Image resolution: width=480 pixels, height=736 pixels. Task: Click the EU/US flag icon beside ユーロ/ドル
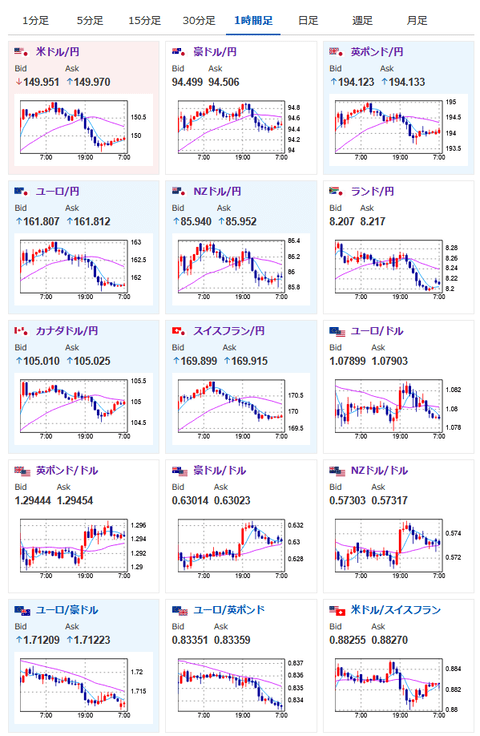click(337, 332)
